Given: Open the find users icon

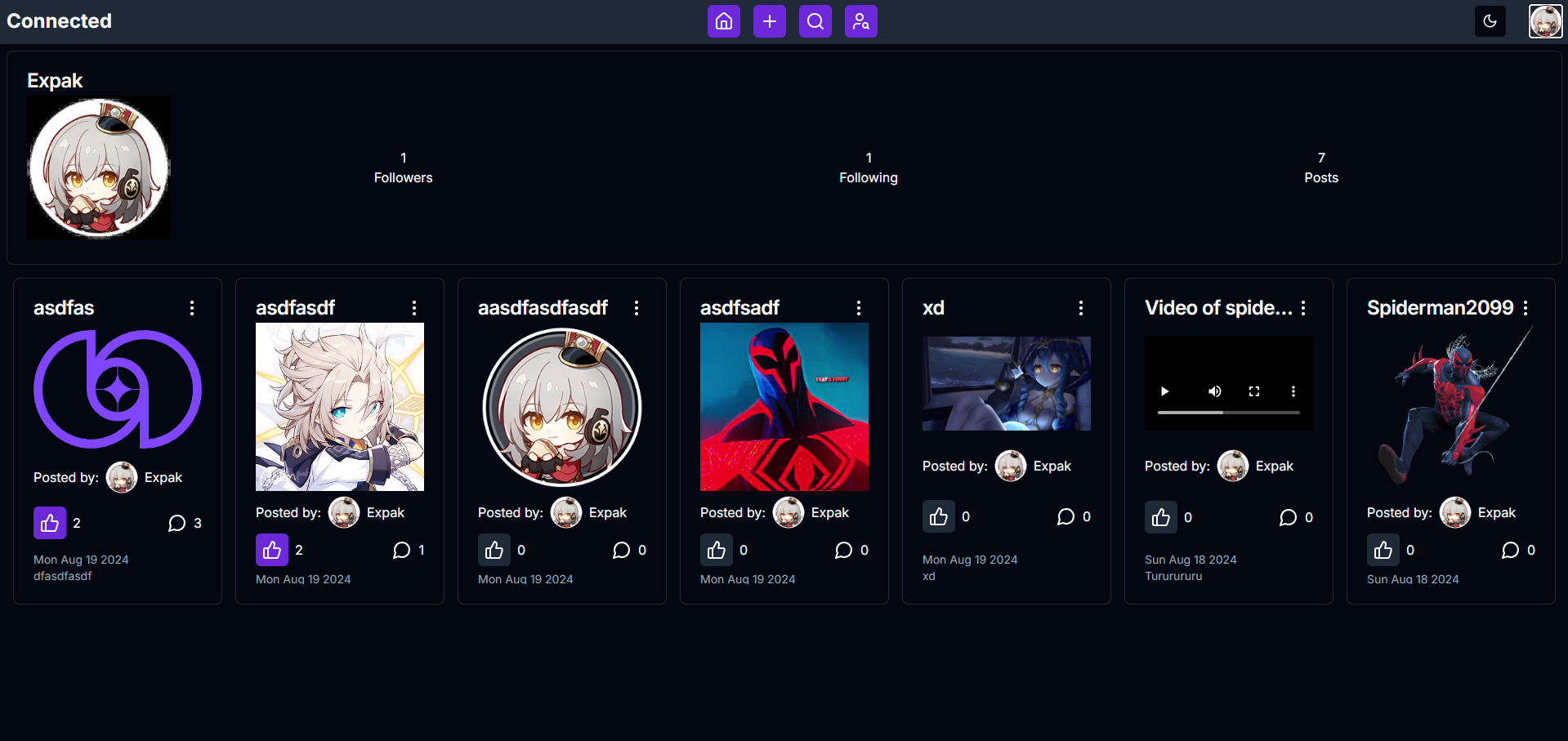Looking at the screenshot, I should coord(861,21).
